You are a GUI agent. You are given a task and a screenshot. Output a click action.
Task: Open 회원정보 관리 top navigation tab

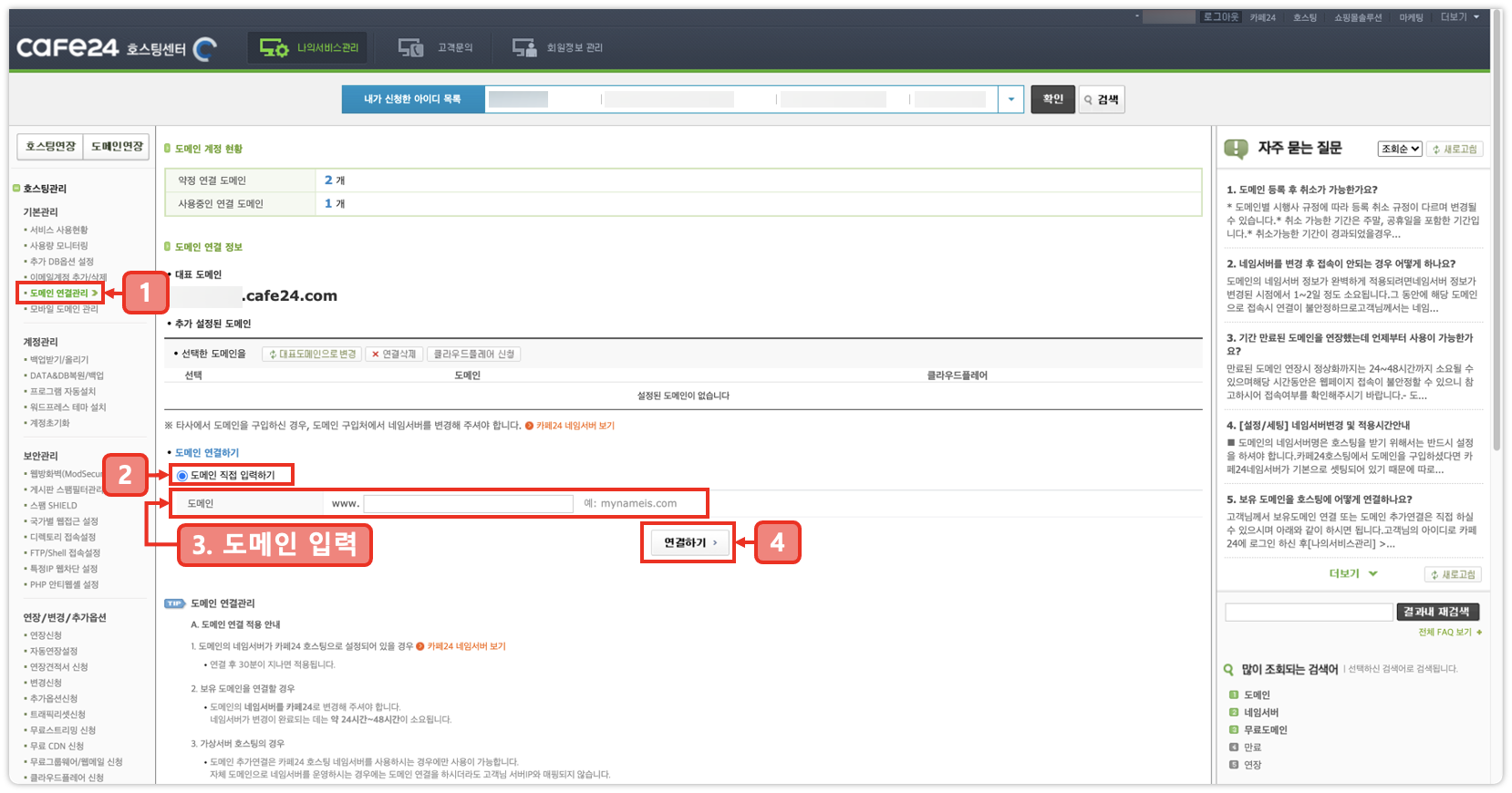pos(556,47)
